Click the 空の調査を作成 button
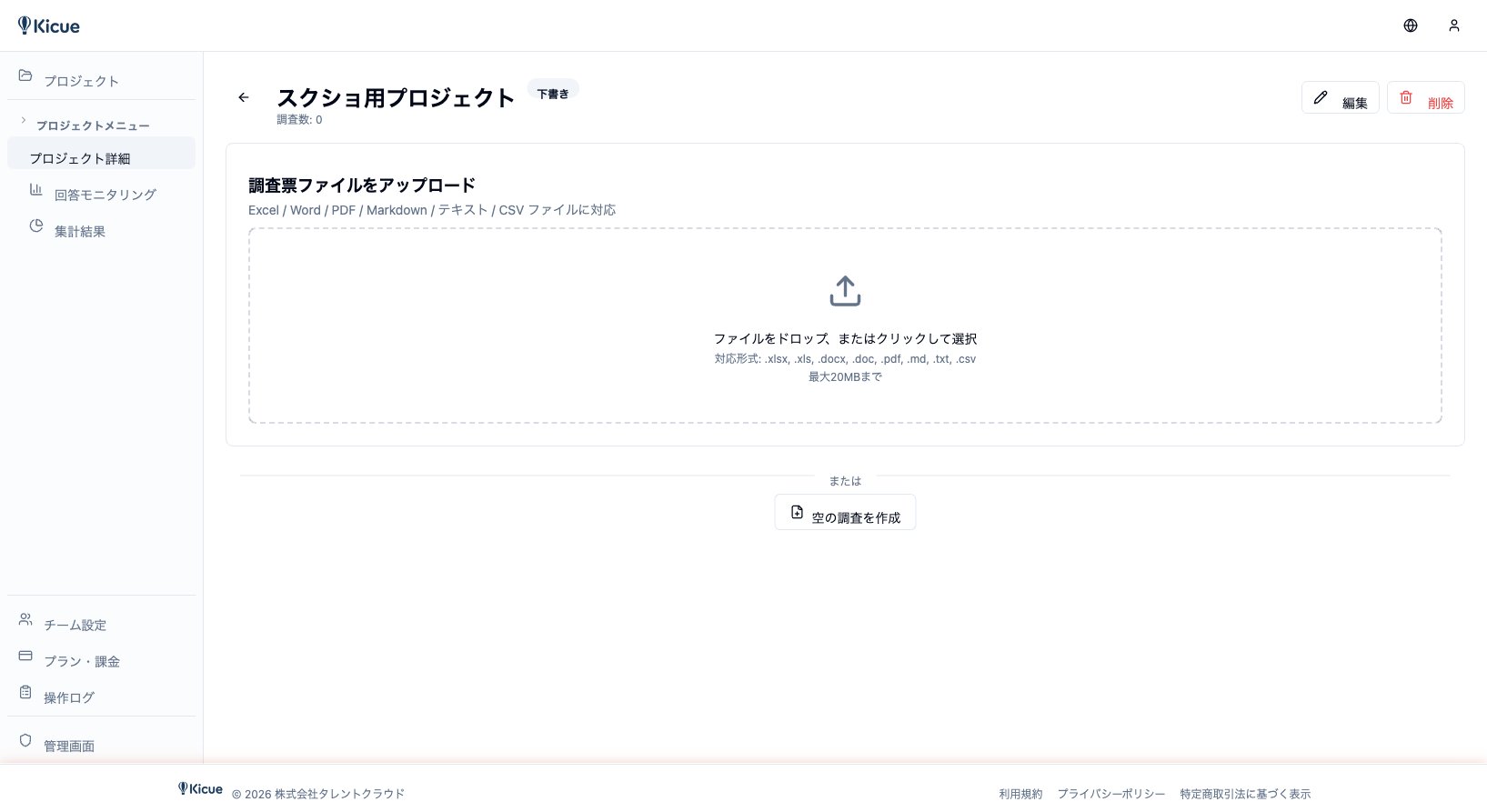This screenshot has width=1487, height=812. (x=845, y=513)
